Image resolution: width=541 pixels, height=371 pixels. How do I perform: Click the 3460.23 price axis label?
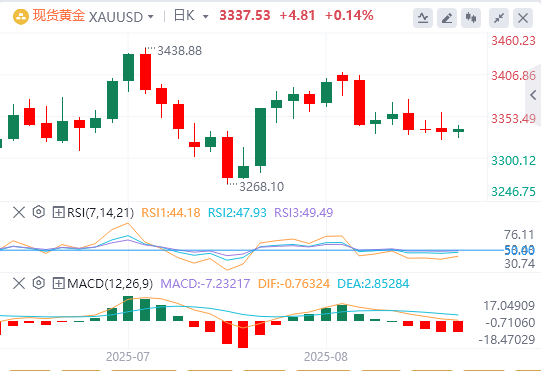pos(513,41)
